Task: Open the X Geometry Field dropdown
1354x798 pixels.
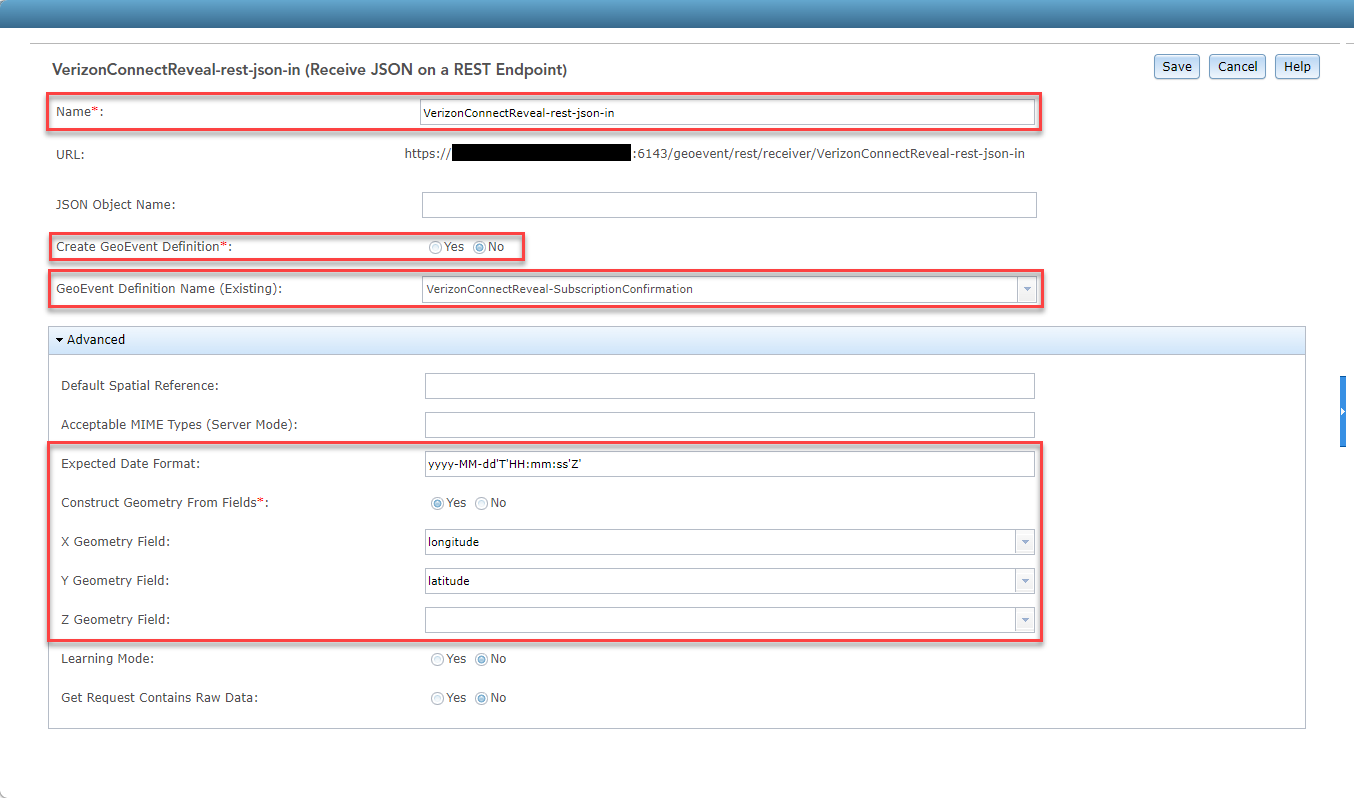Action: tap(1023, 541)
